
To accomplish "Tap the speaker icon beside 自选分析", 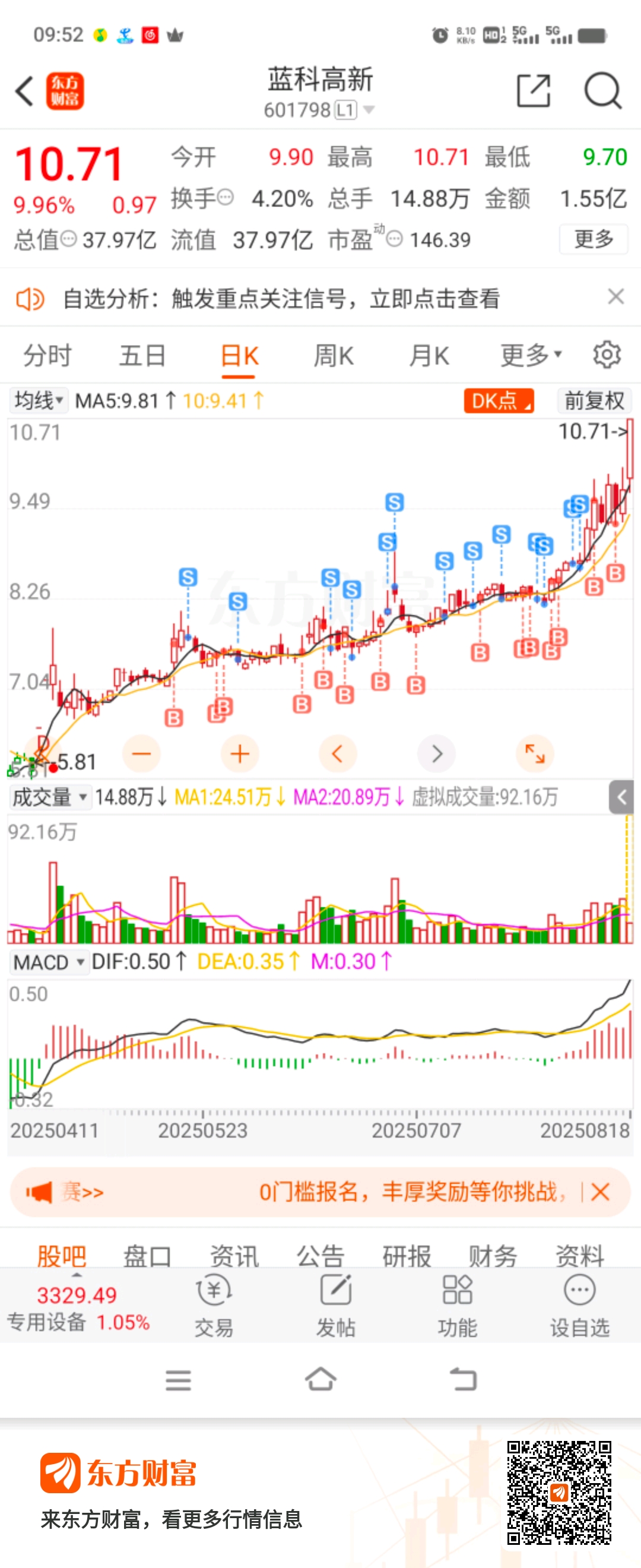I will pyautogui.click(x=29, y=299).
